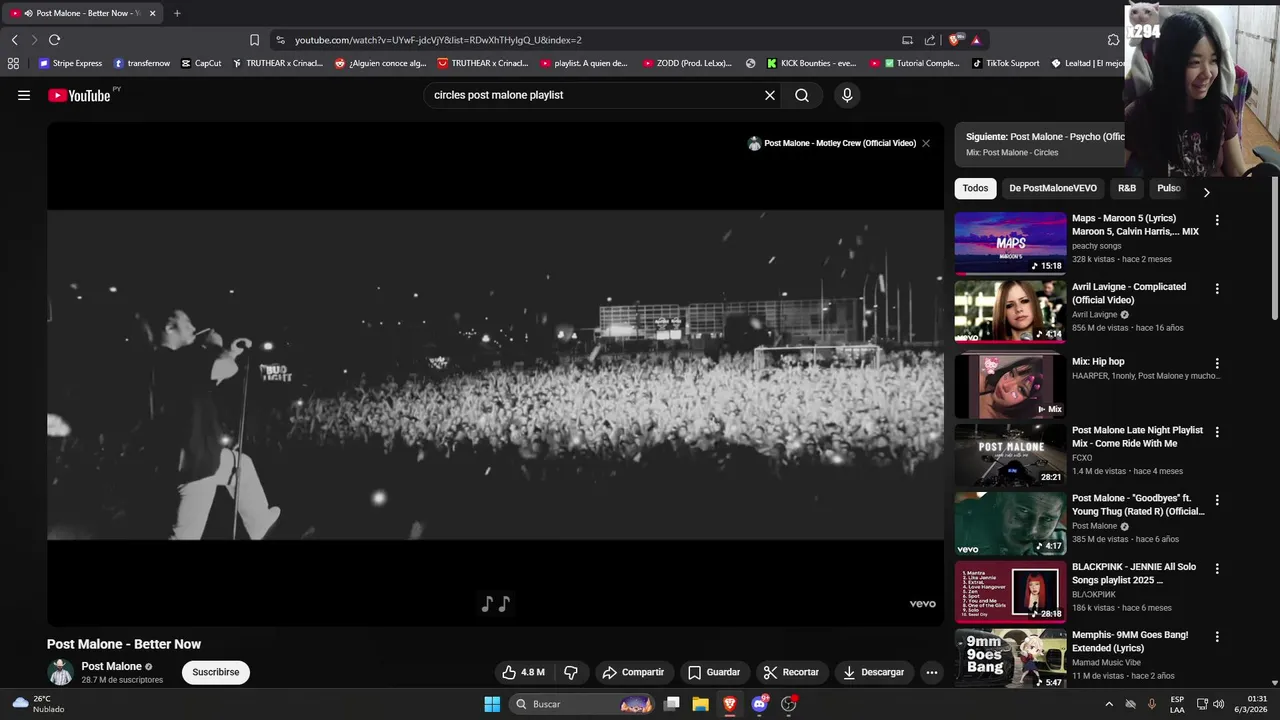1280x720 pixels.
Task: Open options for Avril Lavigne Complicated video
Action: tap(1217, 289)
